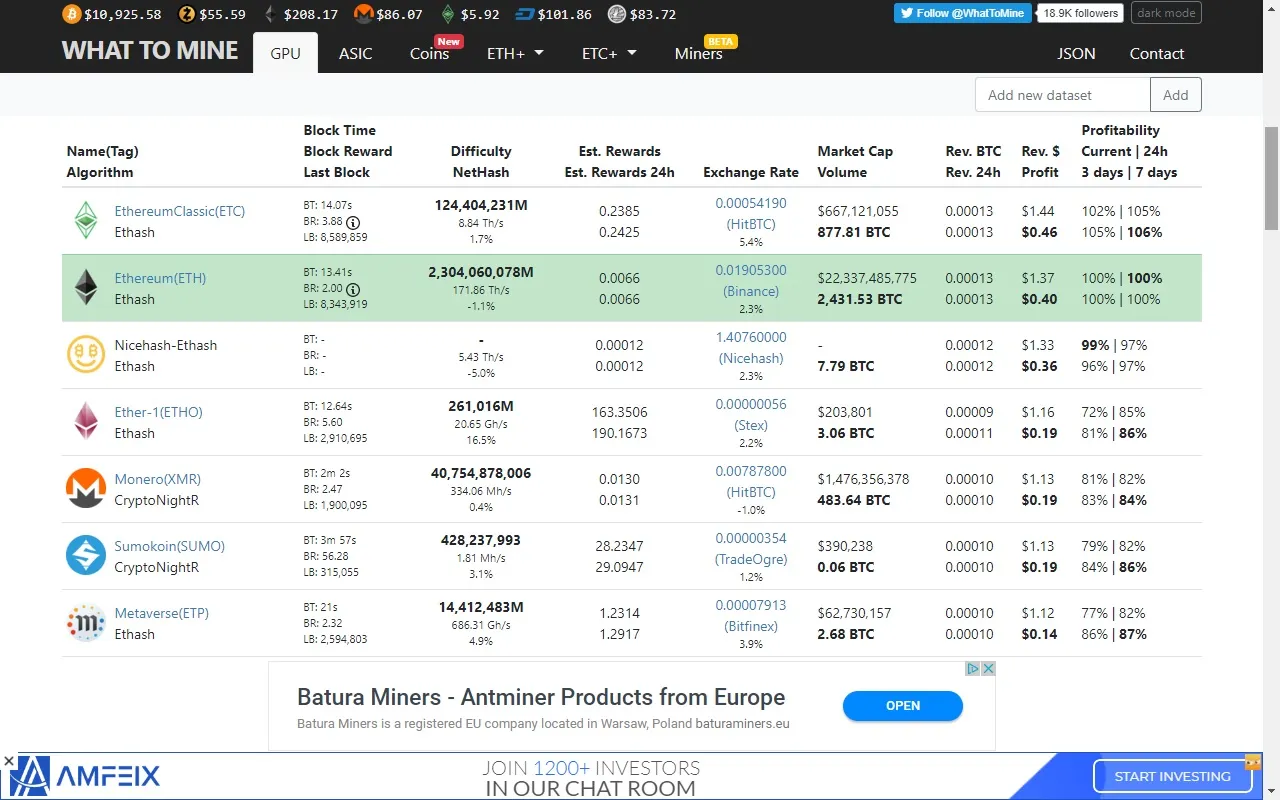Switch to the ASIC tab
This screenshot has height=800, width=1280.
click(x=355, y=53)
